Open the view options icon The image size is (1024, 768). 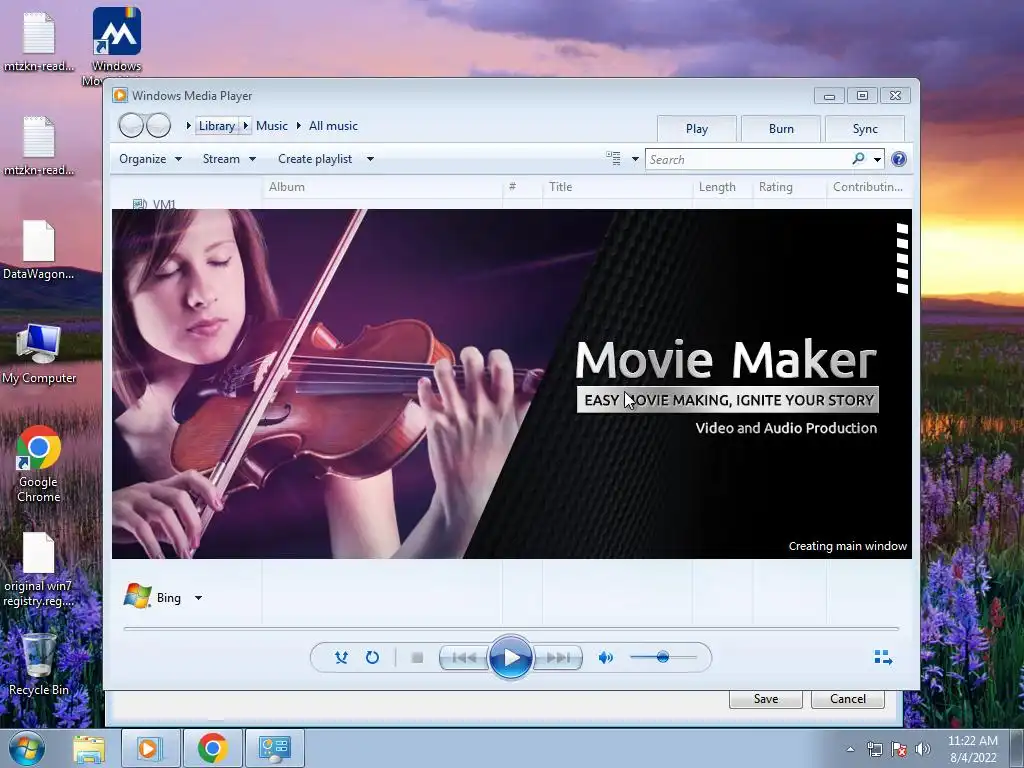613,158
